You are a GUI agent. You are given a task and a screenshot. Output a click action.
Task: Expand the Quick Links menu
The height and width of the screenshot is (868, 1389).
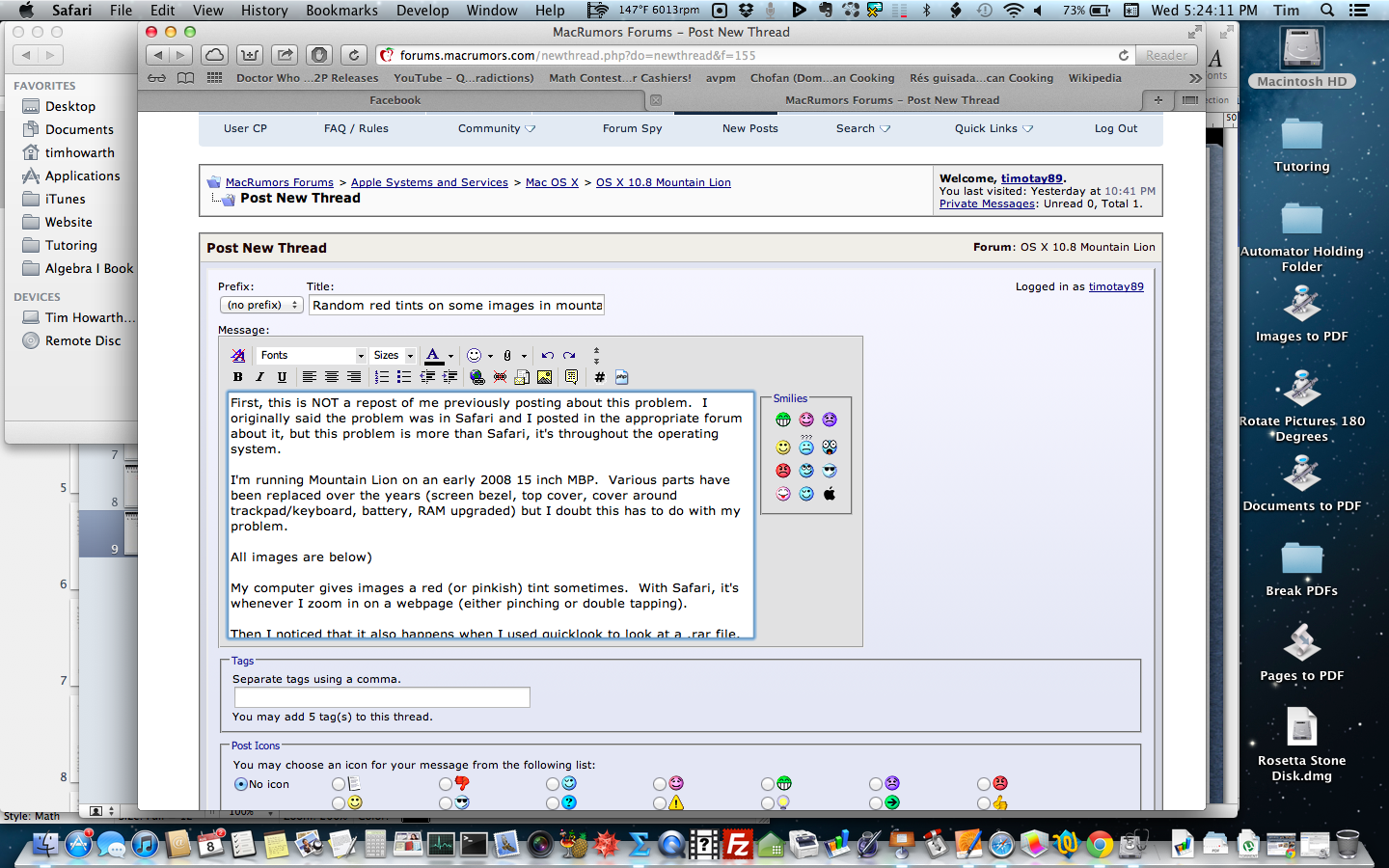click(x=994, y=128)
